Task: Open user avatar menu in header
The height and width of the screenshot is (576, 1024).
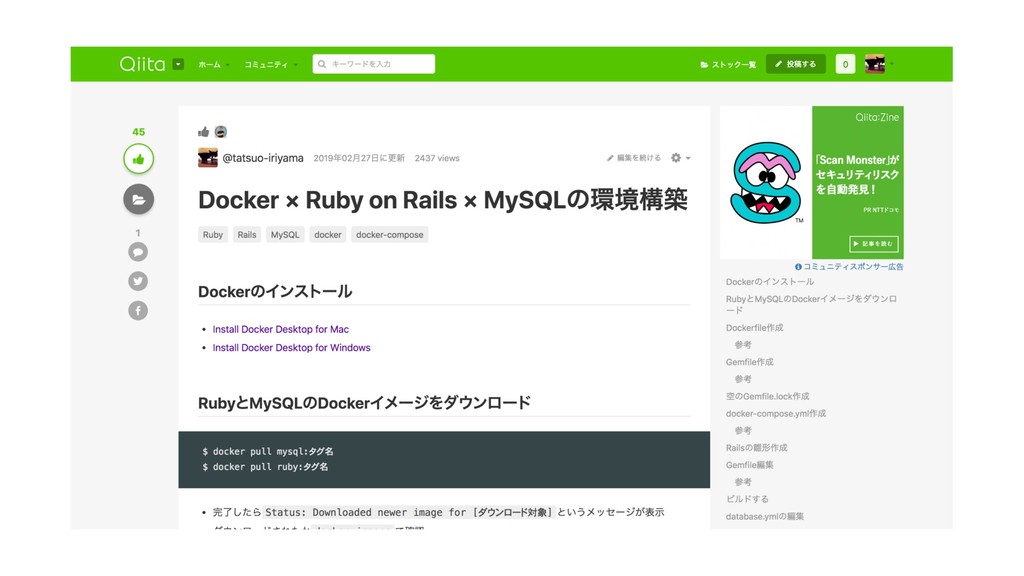Action: click(x=878, y=64)
